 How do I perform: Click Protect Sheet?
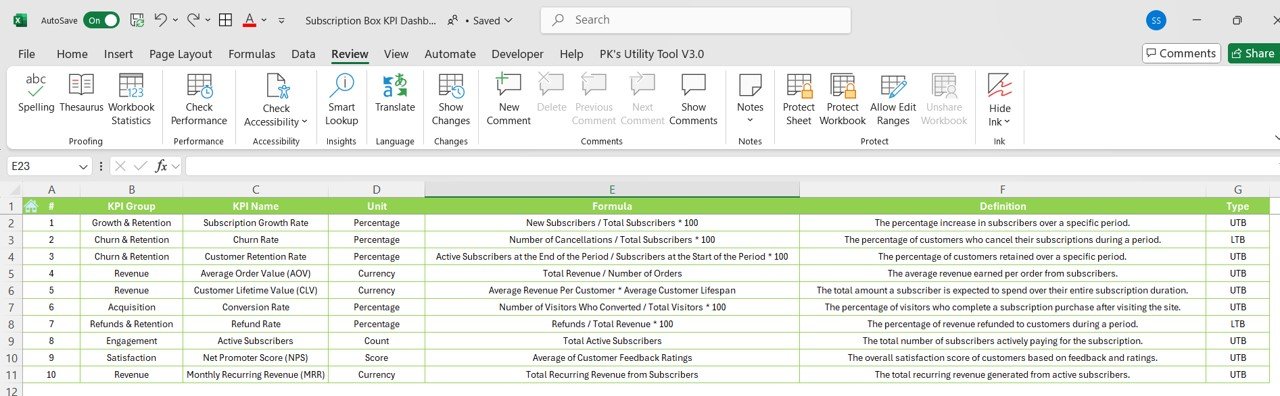tap(799, 100)
